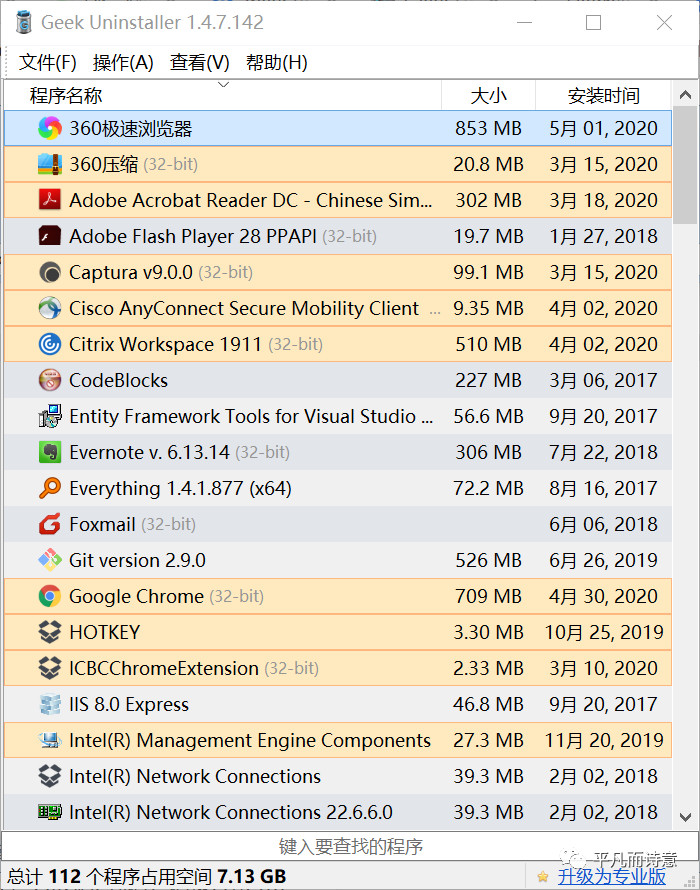Screen dimensions: 700x890
Task: Select the Foxmail name text
Action: (102, 524)
